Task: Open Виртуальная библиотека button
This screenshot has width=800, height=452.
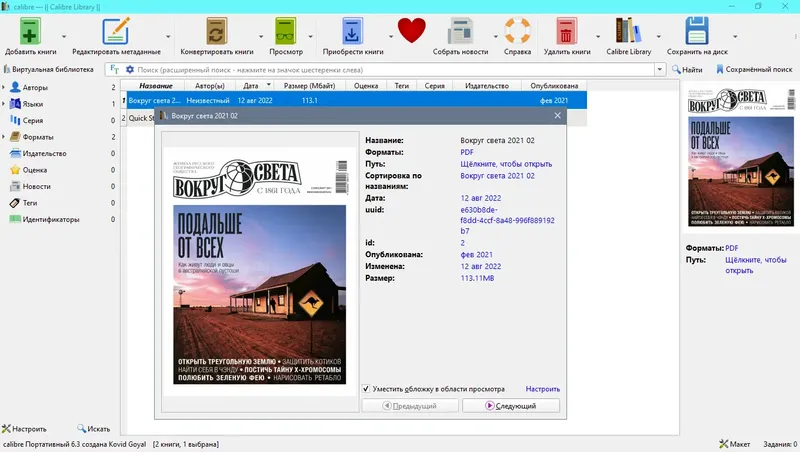Action: click(48, 69)
